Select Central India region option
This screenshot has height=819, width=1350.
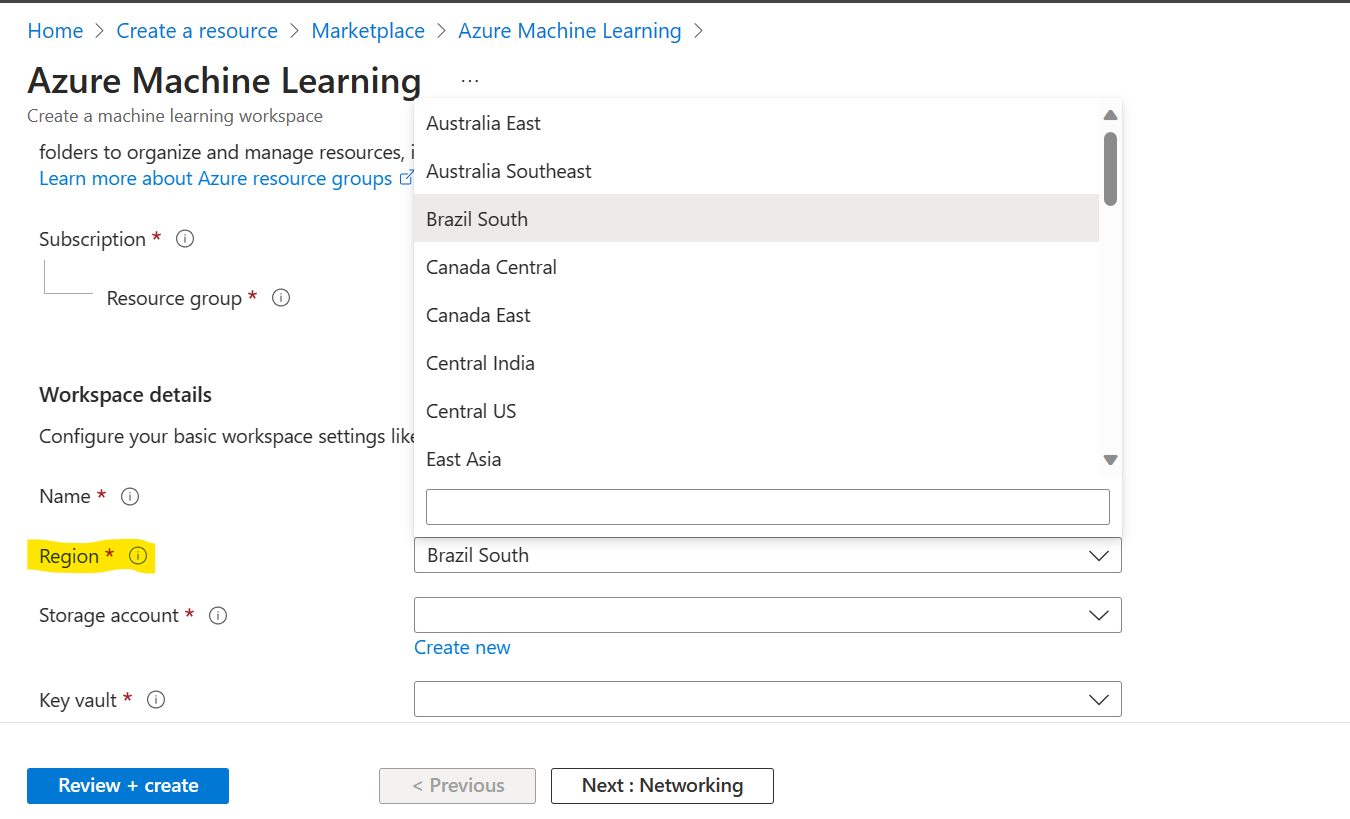point(480,363)
